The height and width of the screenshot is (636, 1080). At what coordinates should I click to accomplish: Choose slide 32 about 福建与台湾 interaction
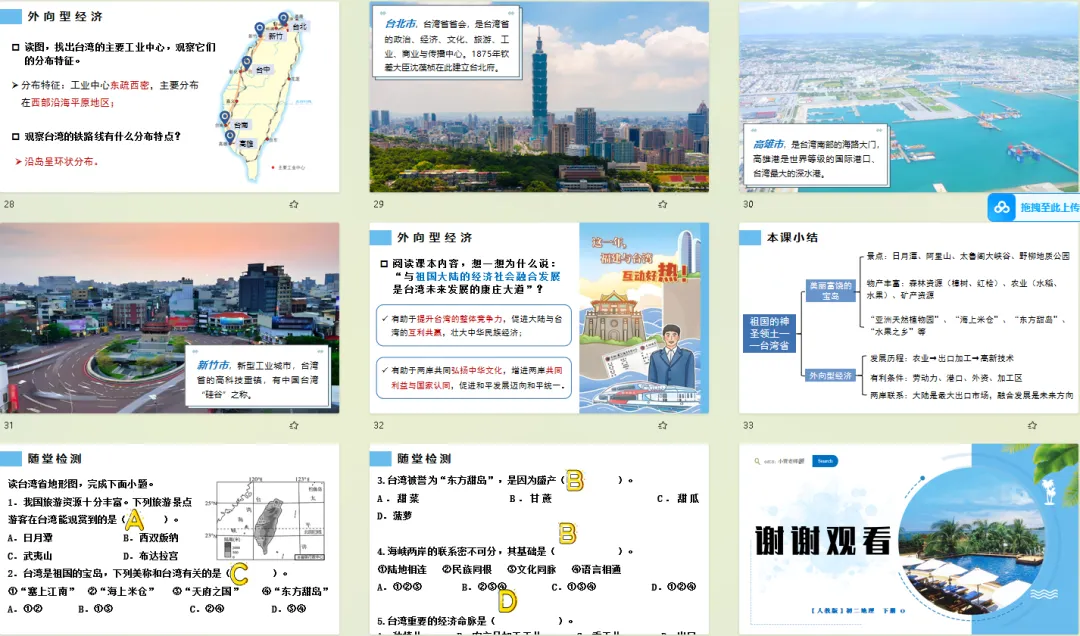pyautogui.click(x=539, y=318)
